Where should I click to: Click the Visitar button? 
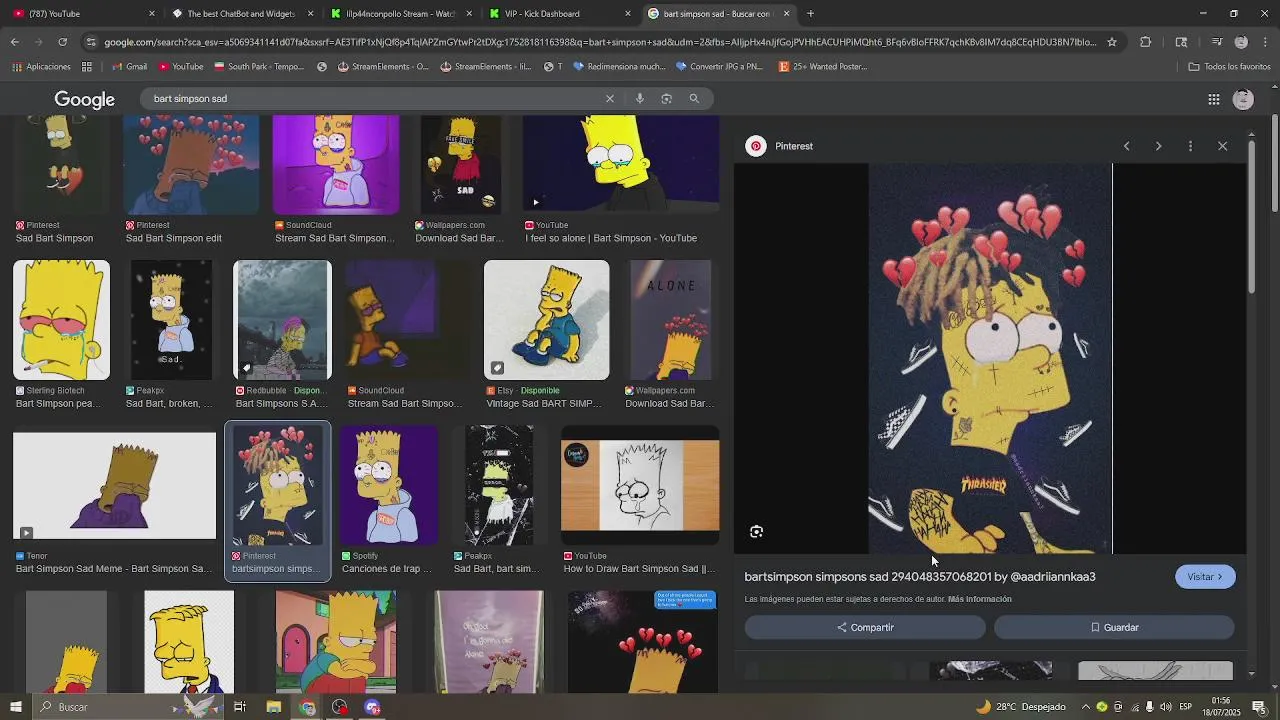tap(1205, 577)
